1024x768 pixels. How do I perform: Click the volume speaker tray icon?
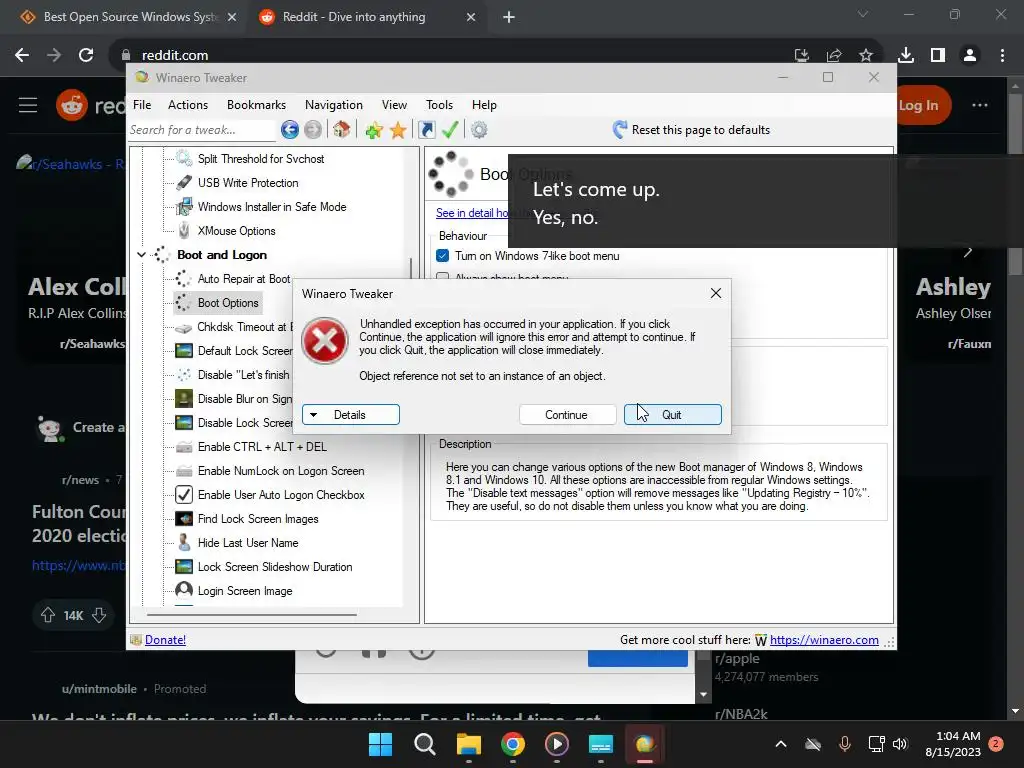(900, 744)
